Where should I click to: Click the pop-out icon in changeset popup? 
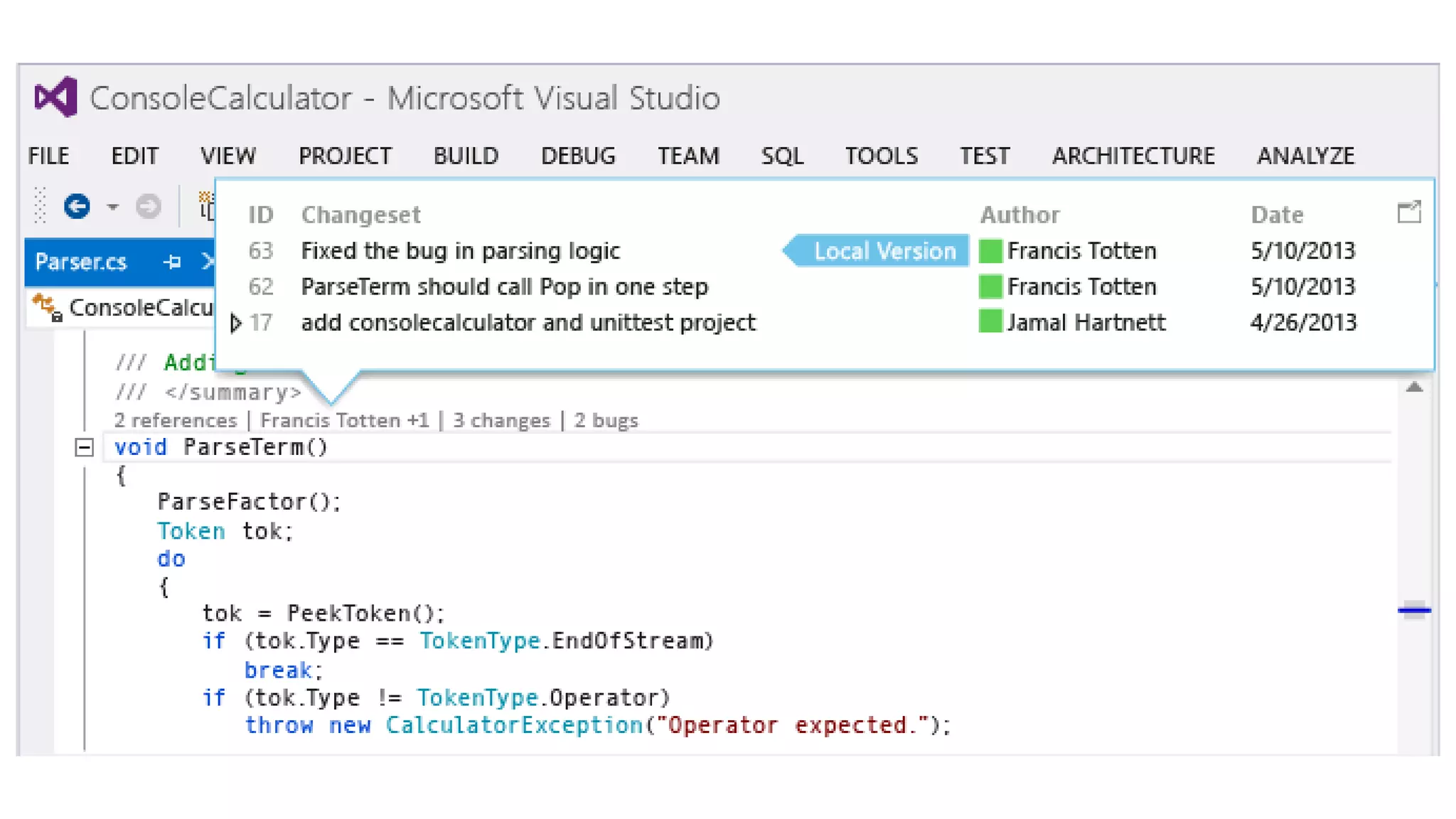pos(1408,213)
